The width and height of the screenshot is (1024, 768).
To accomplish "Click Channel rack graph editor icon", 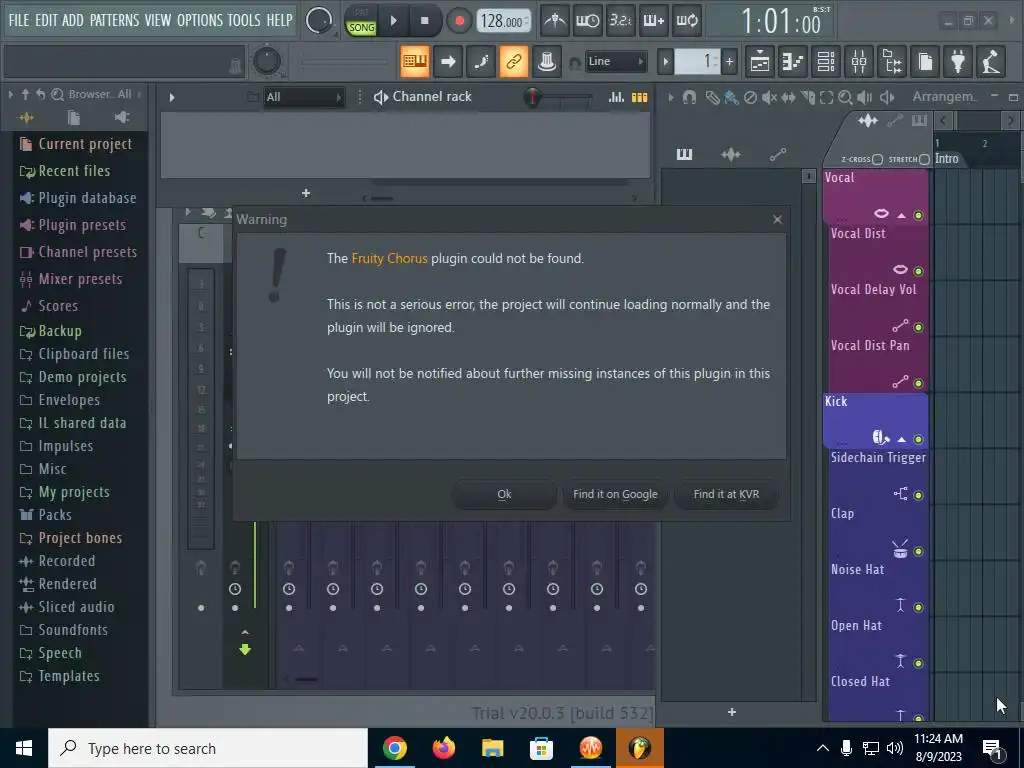I will (616, 97).
